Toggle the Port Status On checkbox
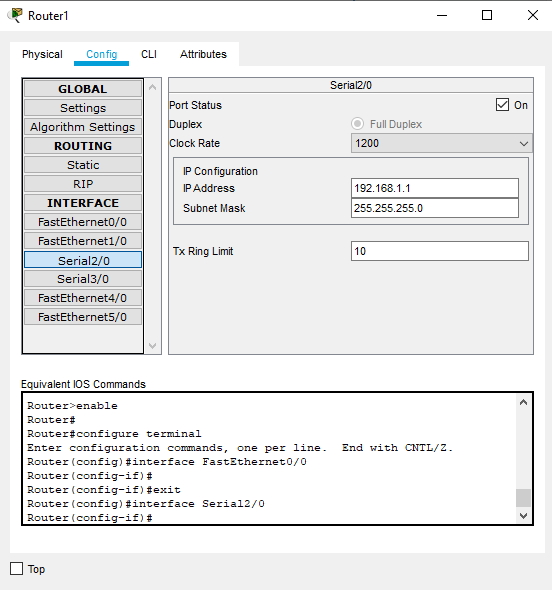This screenshot has height=590, width=552. click(502, 105)
